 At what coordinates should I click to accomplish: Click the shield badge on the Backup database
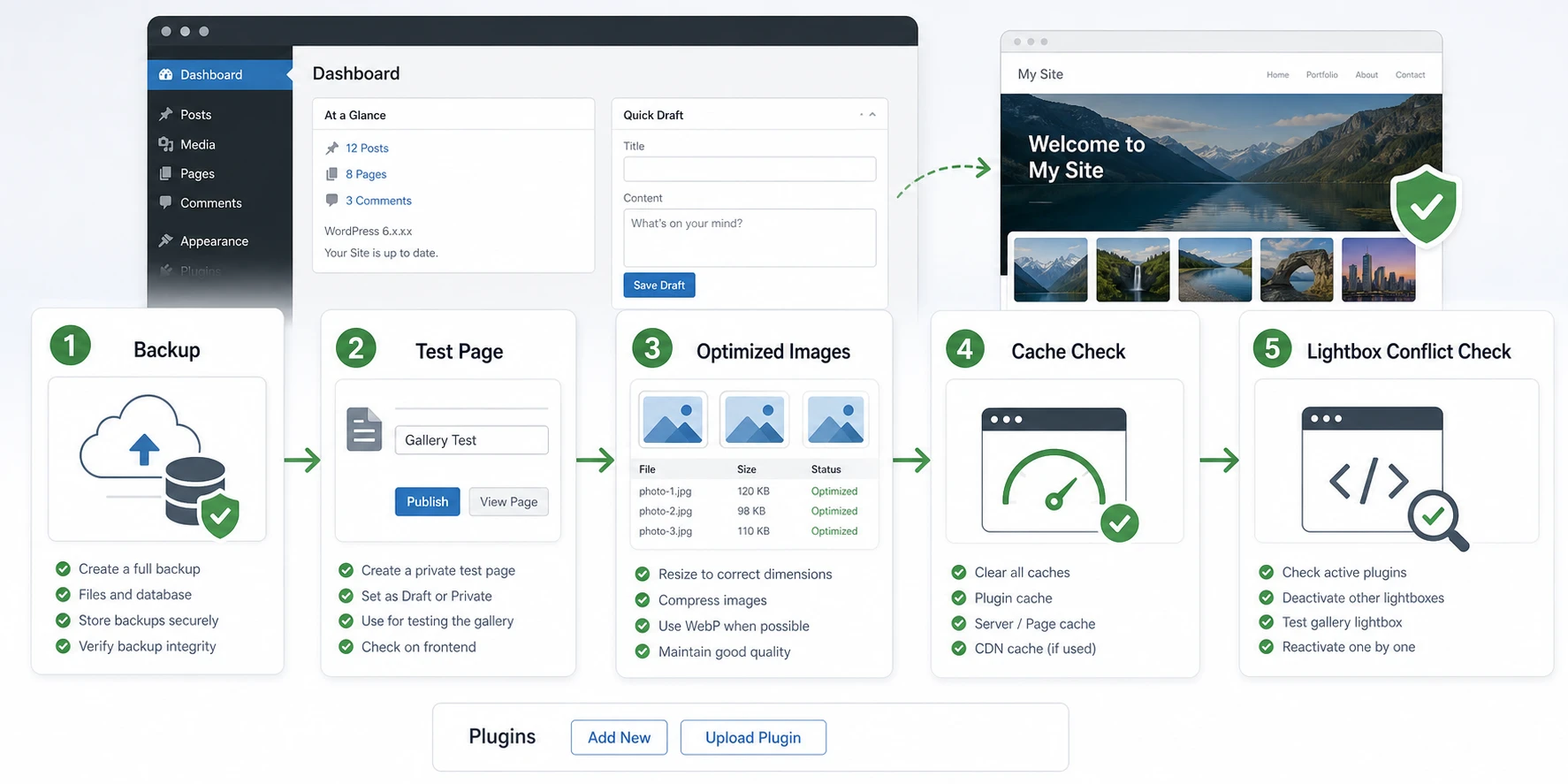click(x=220, y=515)
